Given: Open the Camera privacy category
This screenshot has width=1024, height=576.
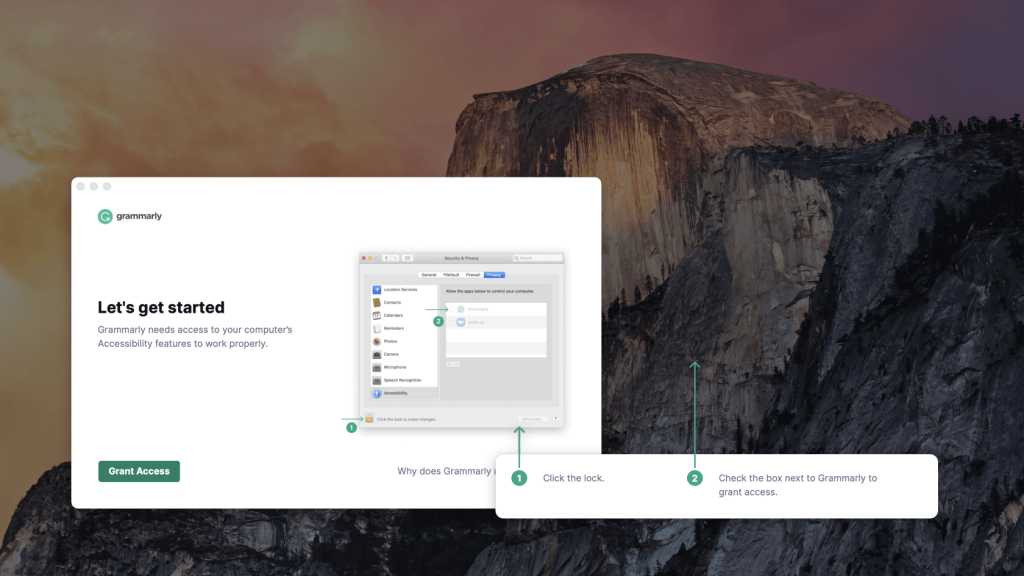Looking at the screenshot, I should click(x=391, y=354).
